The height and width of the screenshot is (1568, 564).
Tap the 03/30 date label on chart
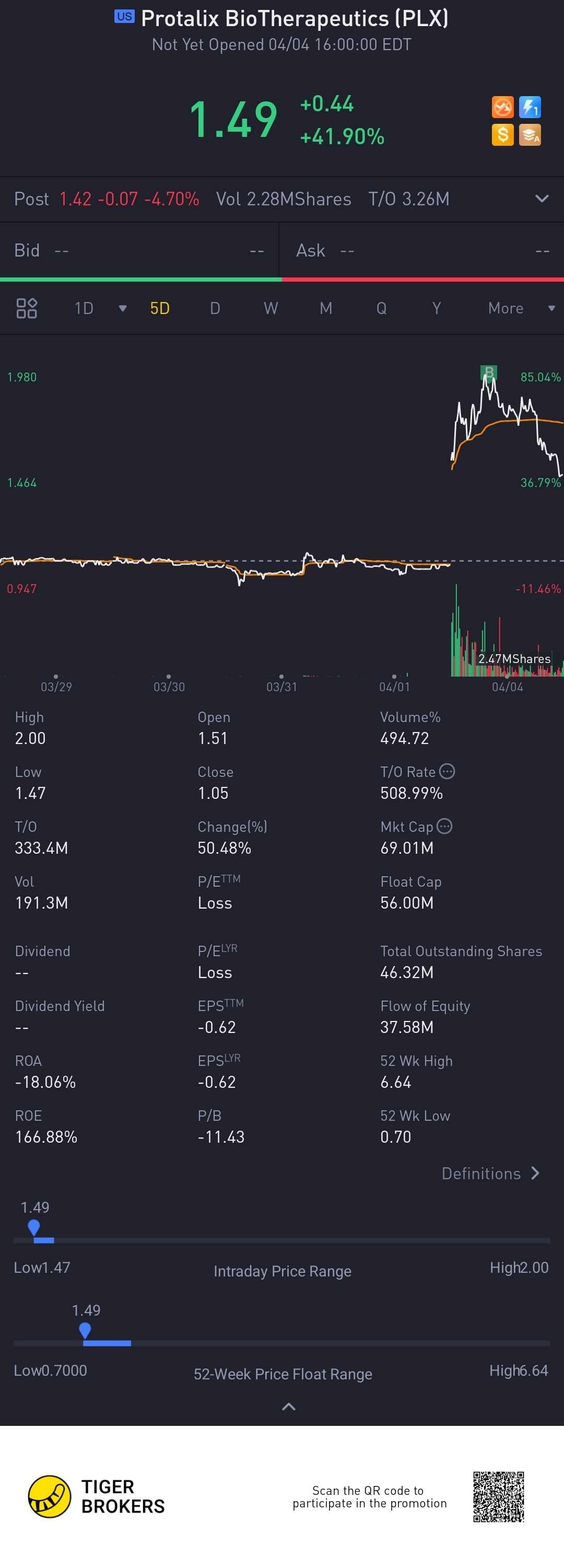tap(169, 687)
